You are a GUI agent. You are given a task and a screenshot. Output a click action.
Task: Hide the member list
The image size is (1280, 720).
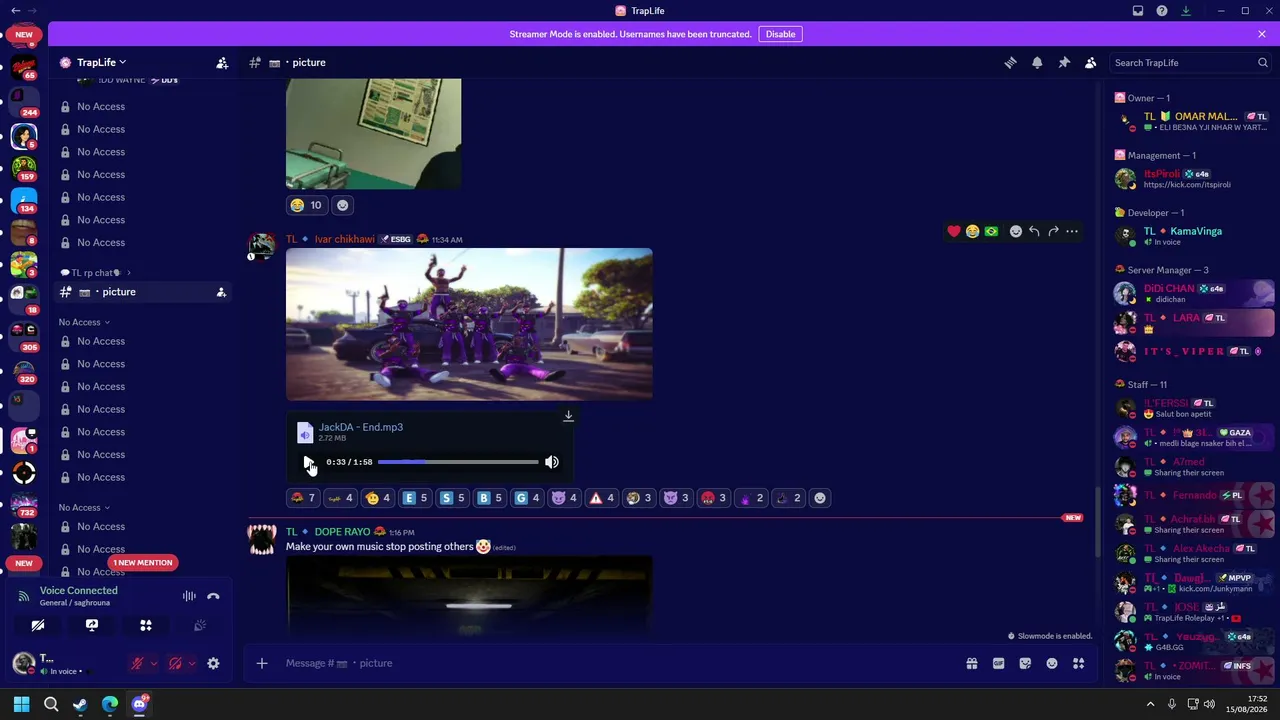coord(1091,63)
